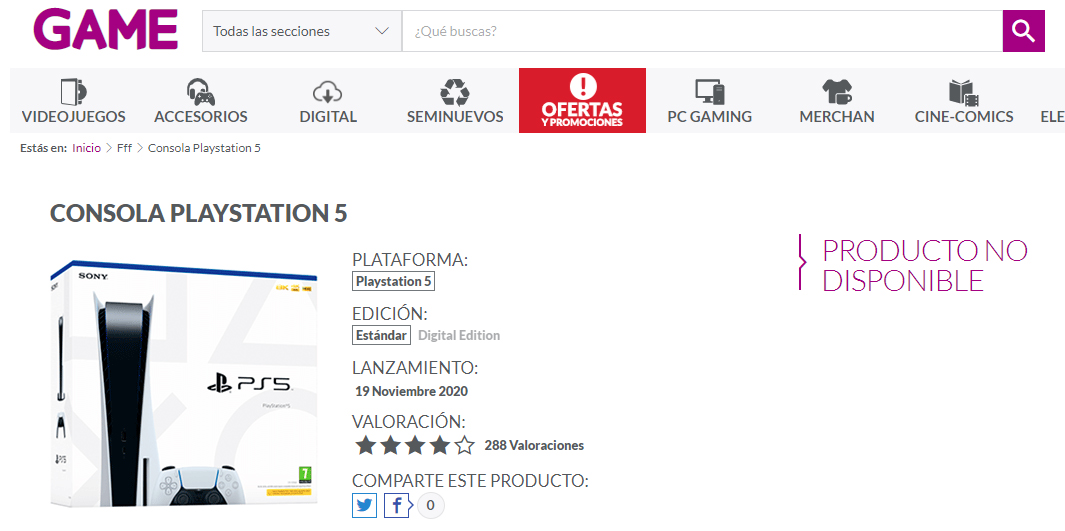The width and height of the screenshot is (1065, 531).
Task: Click the Consola Playstation 5 breadcrumb
Action: 204,148
